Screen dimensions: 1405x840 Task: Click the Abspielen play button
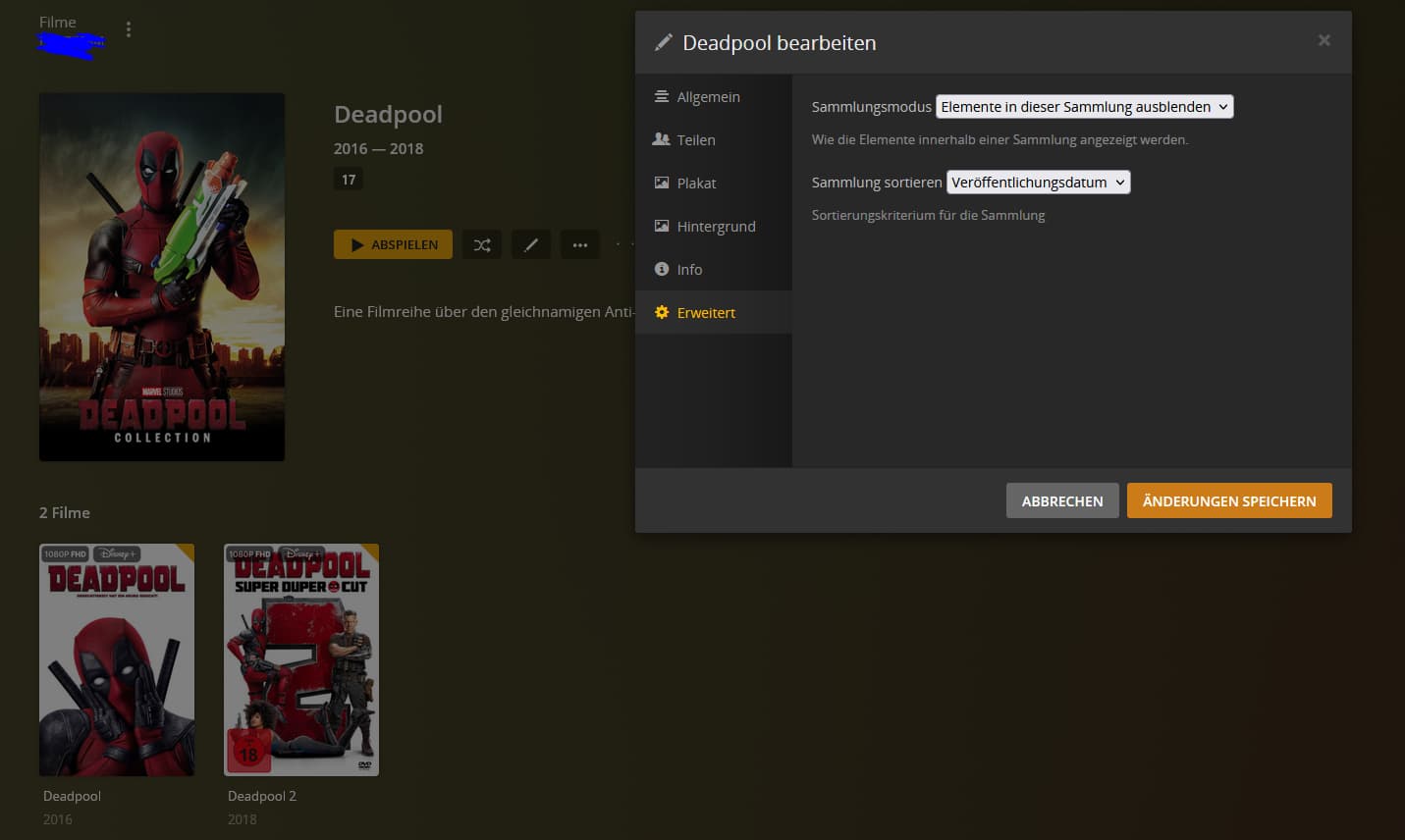[x=393, y=244]
